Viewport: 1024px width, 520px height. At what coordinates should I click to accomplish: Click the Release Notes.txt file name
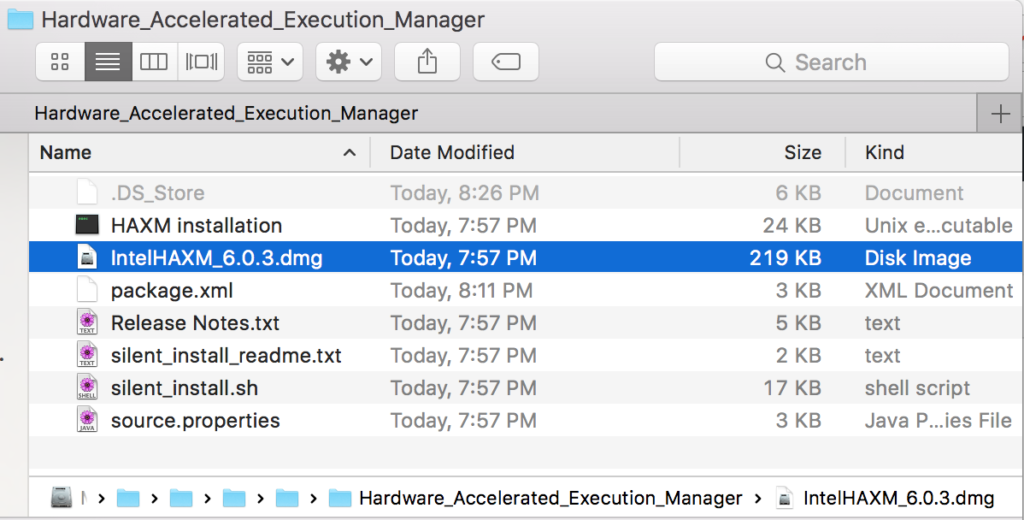[195, 323]
